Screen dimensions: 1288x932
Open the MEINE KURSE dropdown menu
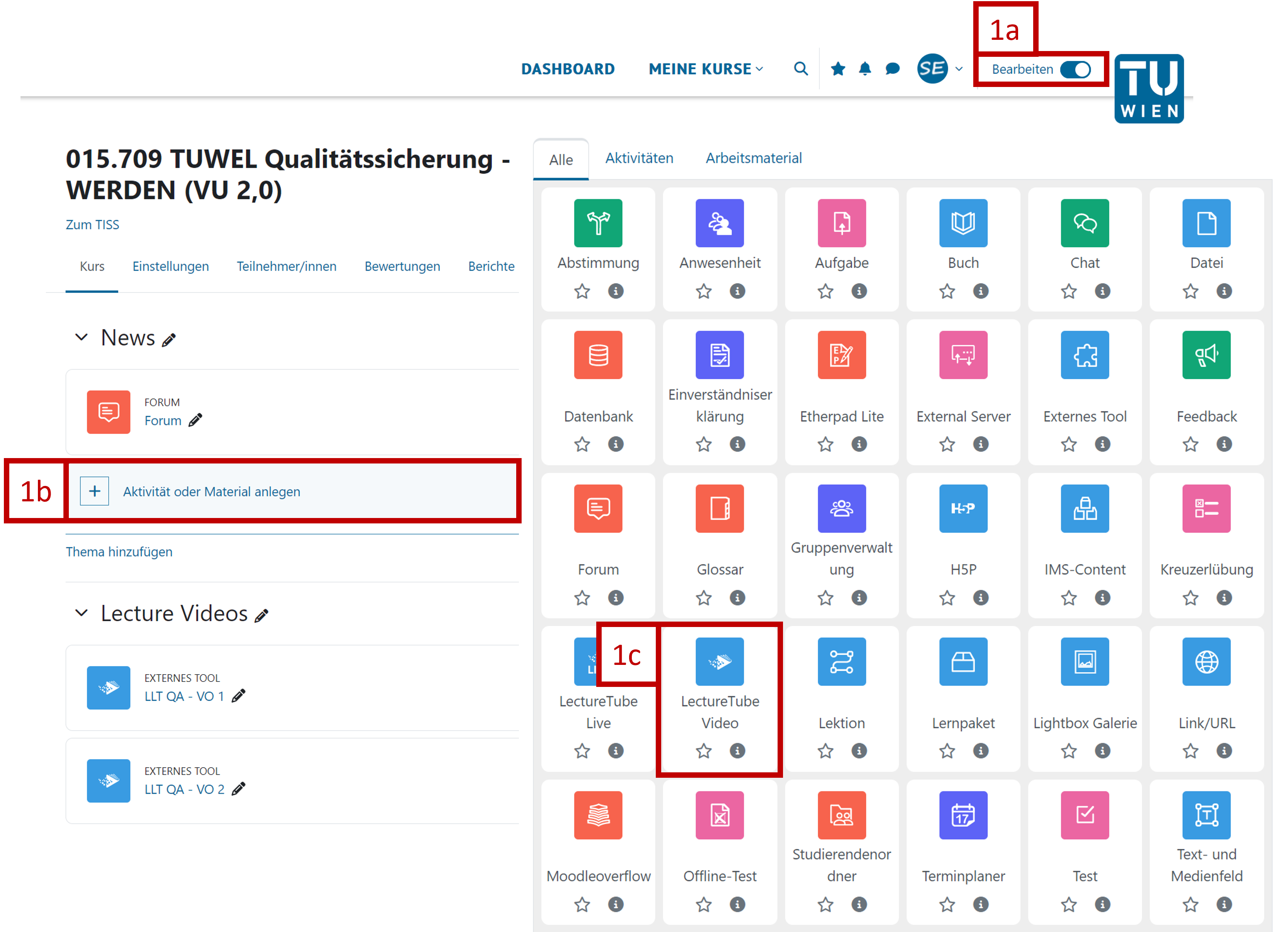pyautogui.click(x=706, y=69)
